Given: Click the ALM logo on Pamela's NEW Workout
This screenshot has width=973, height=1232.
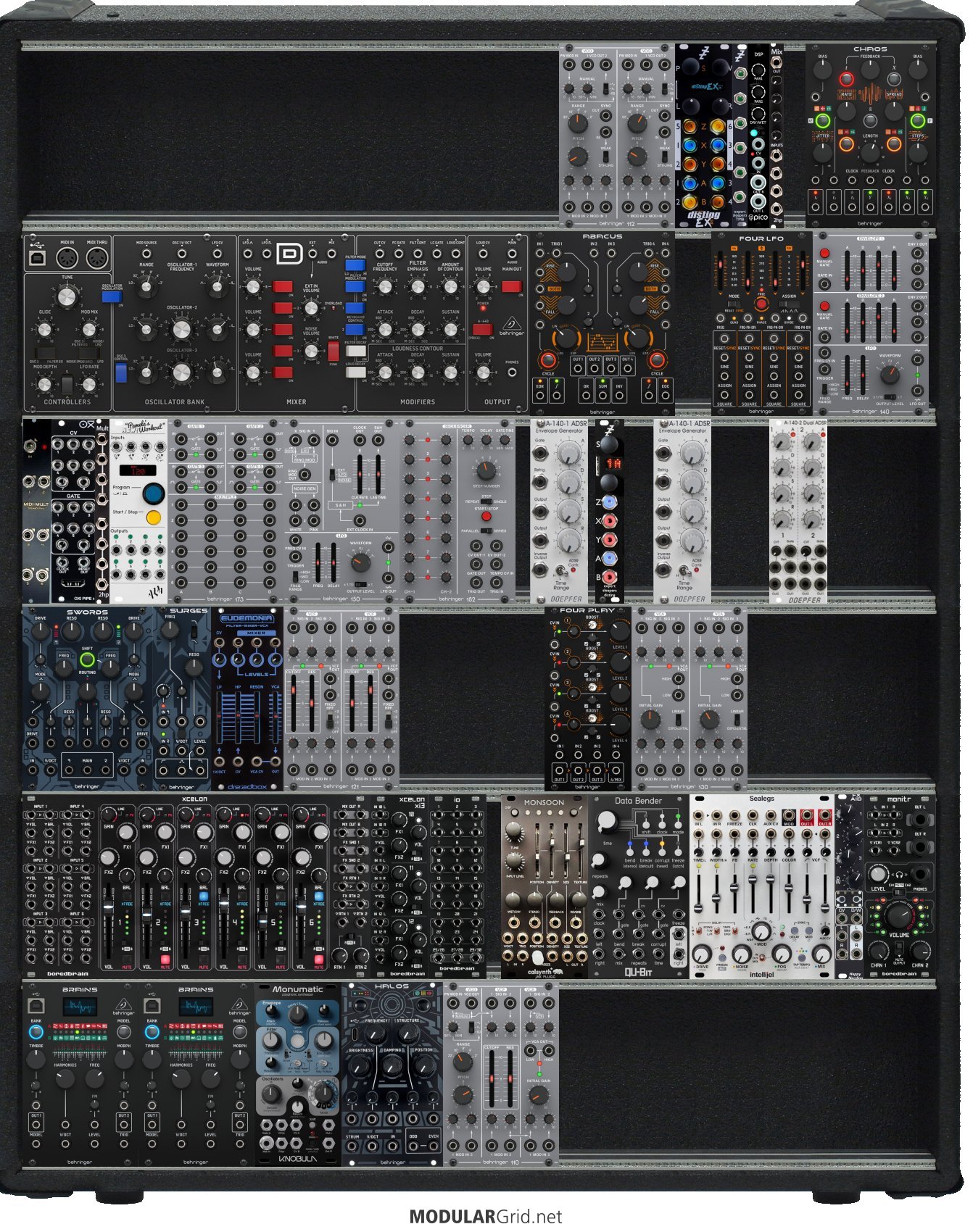Looking at the screenshot, I should (x=155, y=594).
